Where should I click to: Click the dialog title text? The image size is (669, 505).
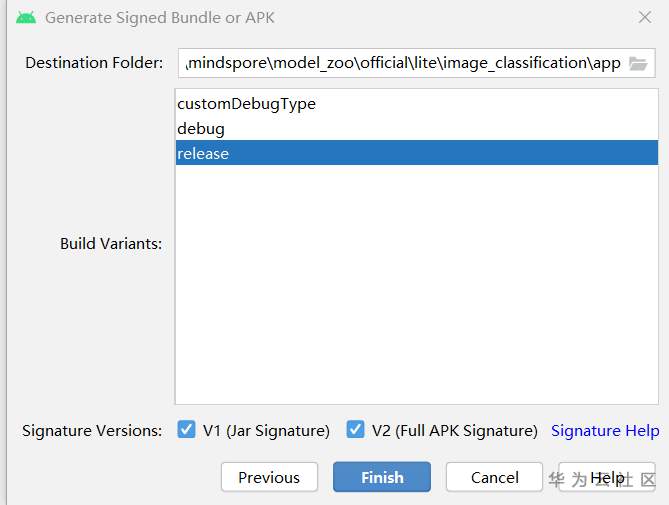(160, 17)
